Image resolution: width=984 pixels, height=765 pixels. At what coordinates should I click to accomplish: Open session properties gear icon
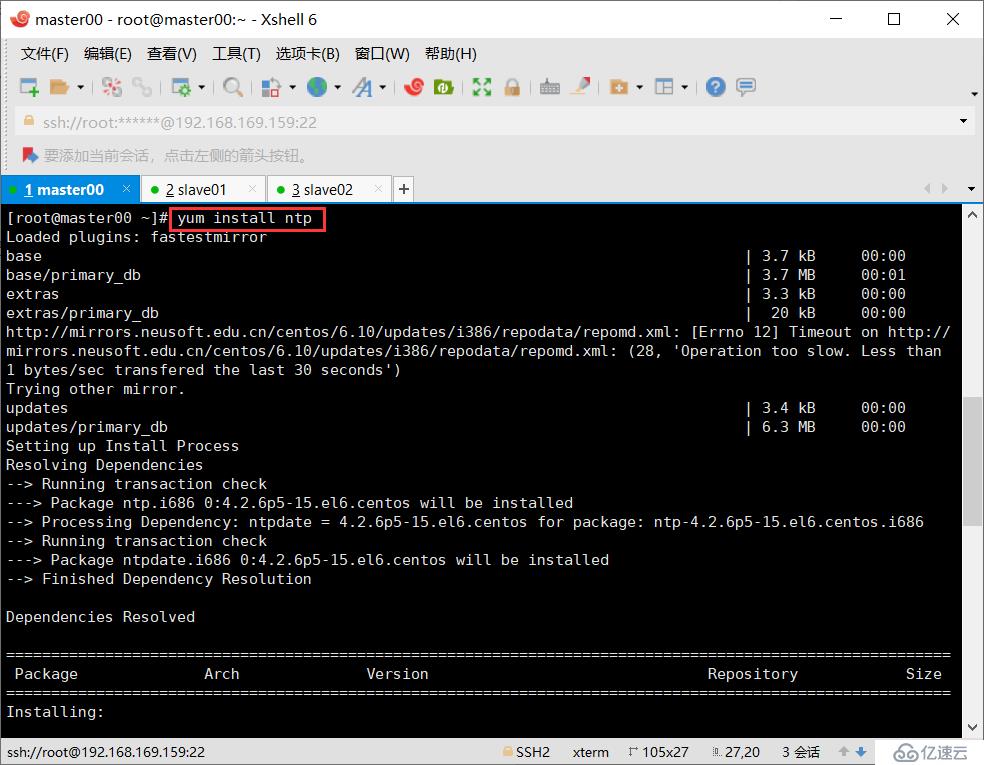pyautogui.click(x=181, y=87)
